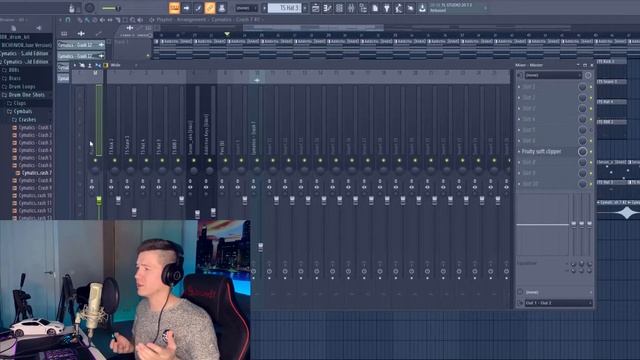The image size is (640, 360).
Task: Mute the TS Kick 2 mixer track LED
Action: tap(115, 160)
